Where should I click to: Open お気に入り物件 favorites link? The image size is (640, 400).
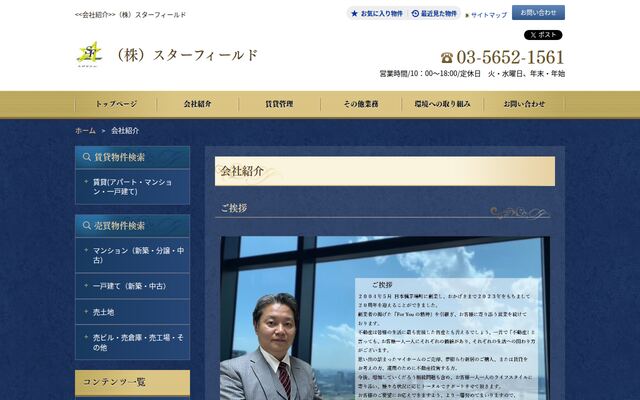(x=377, y=13)
